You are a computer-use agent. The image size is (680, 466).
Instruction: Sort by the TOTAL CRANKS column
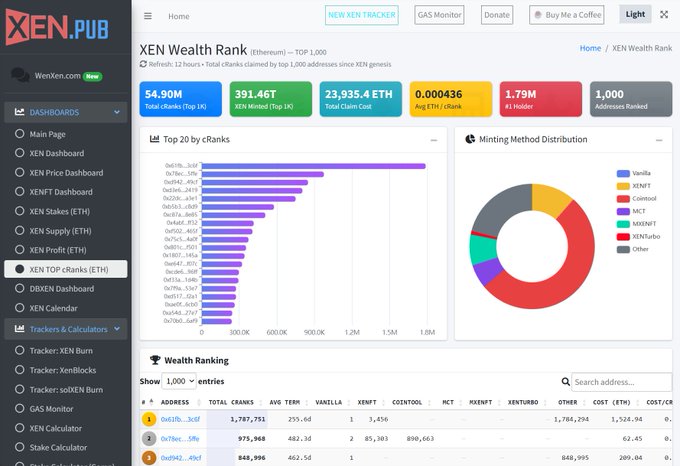tap(231, 402)
